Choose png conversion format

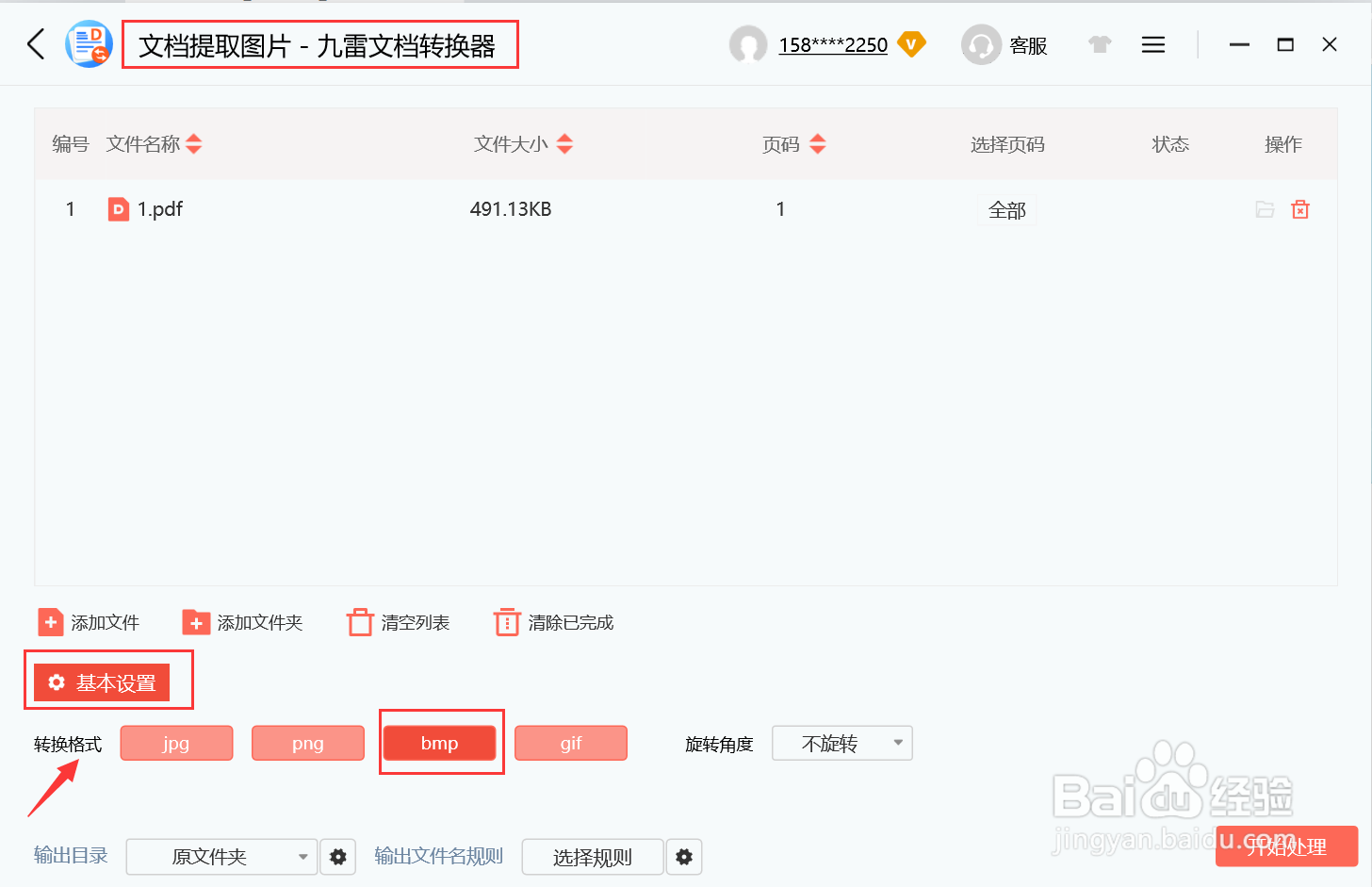tap(308, 743)
